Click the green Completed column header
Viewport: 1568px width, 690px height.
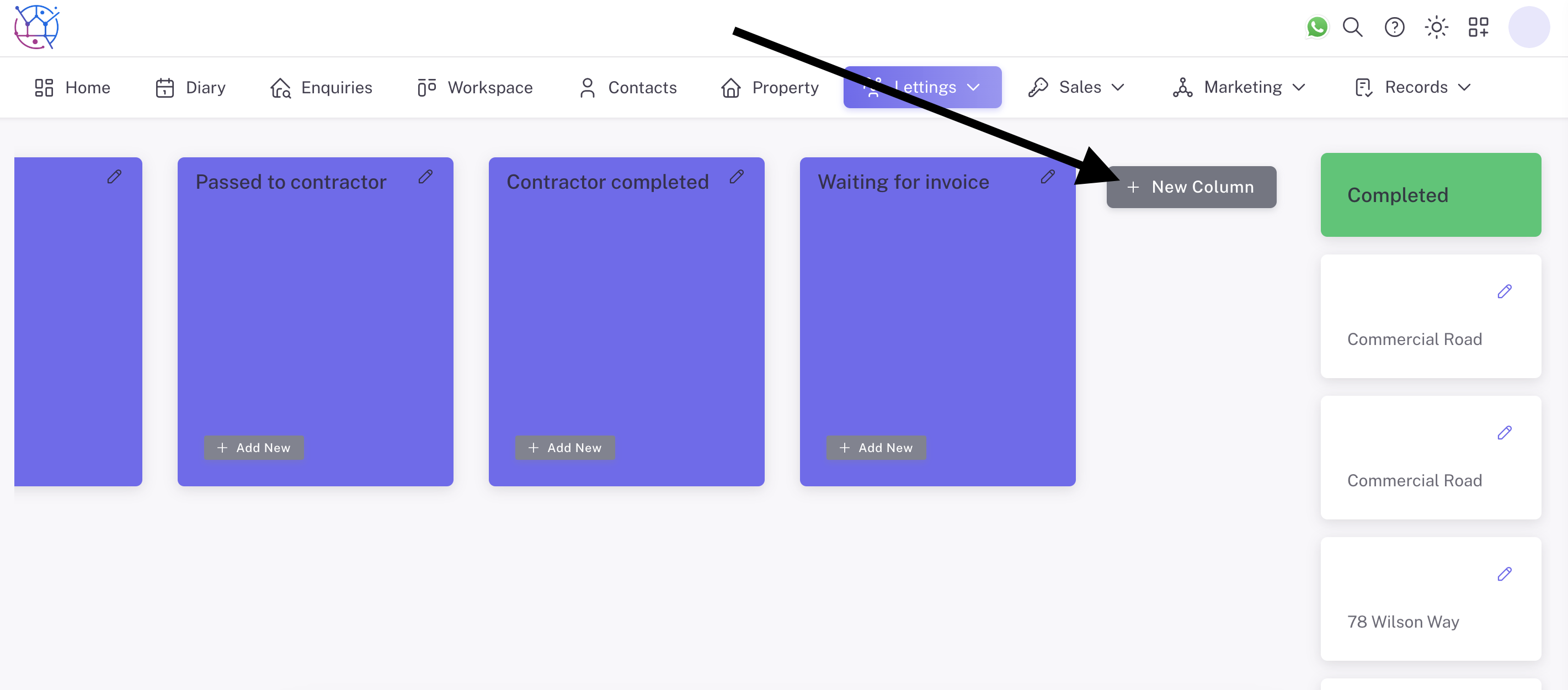click(1430, 195)
